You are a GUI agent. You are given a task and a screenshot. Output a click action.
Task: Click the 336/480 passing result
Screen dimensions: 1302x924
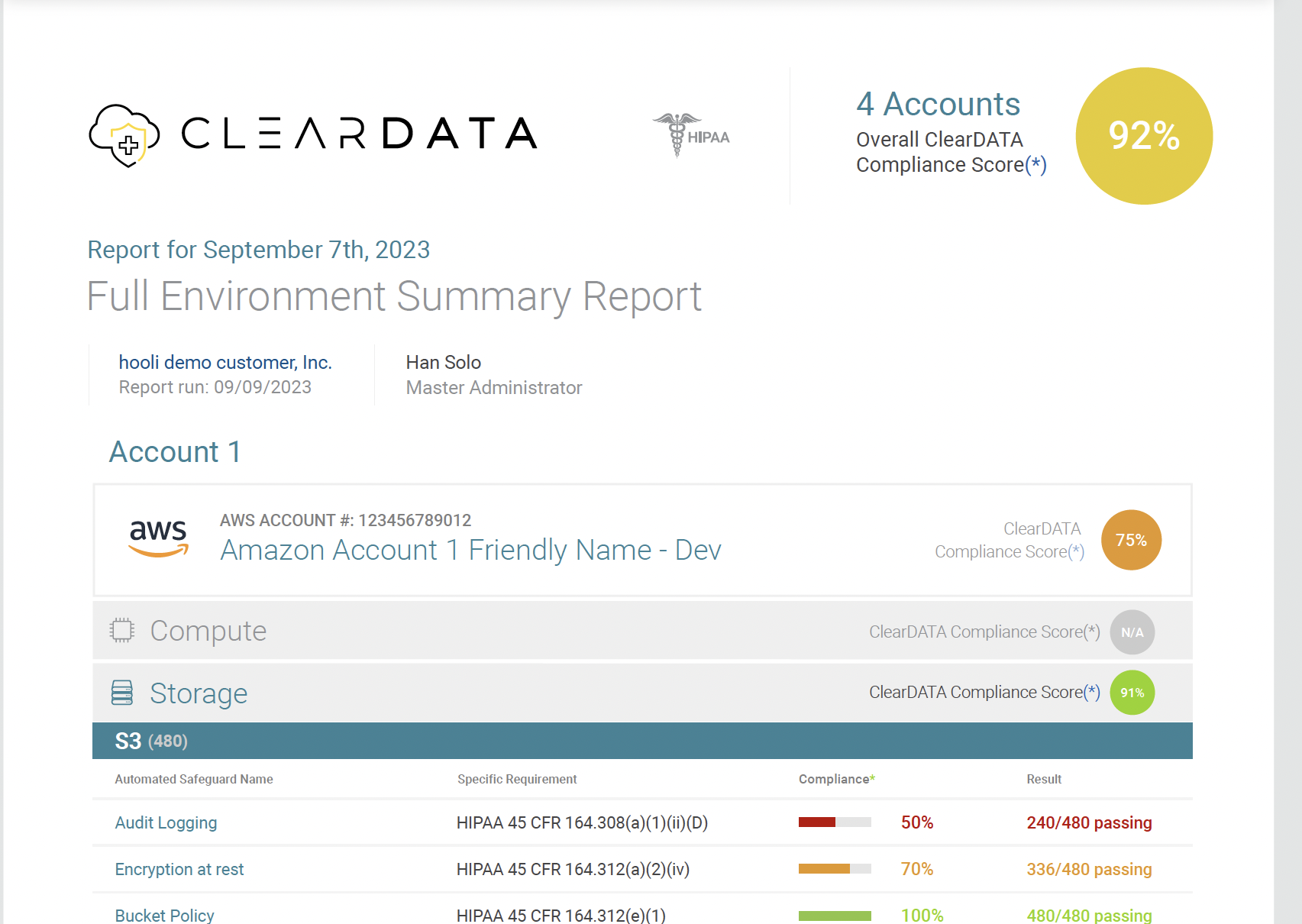pos(1089,869)
